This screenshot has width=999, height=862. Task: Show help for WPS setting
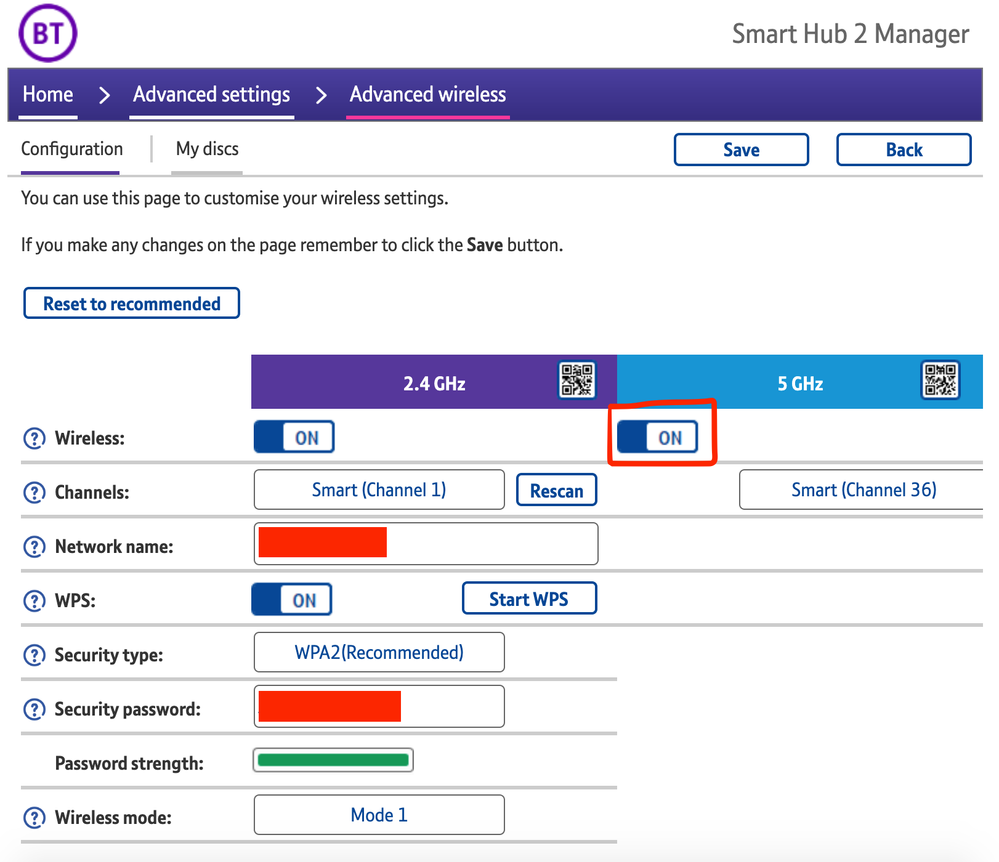point(35,601)
